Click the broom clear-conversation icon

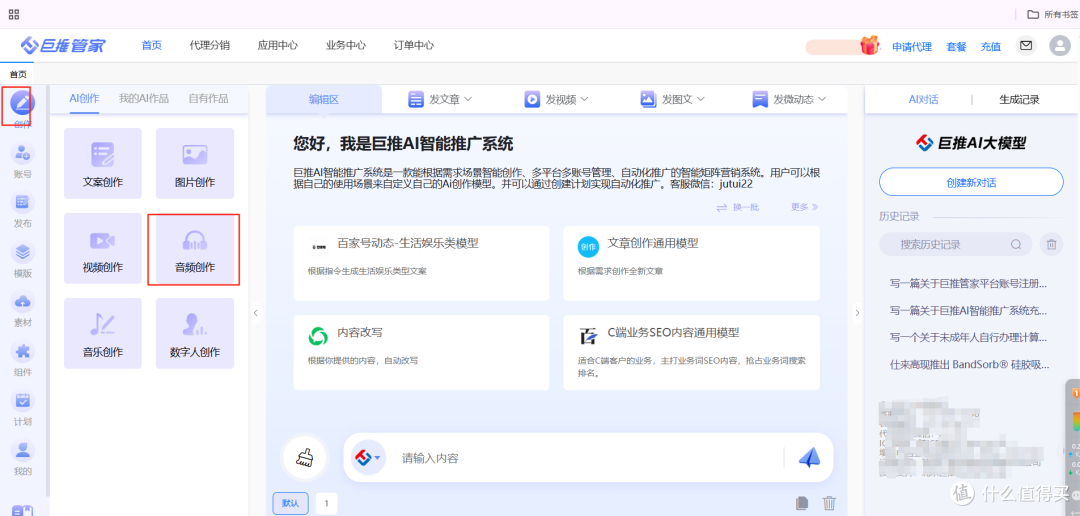click(304, 458)
